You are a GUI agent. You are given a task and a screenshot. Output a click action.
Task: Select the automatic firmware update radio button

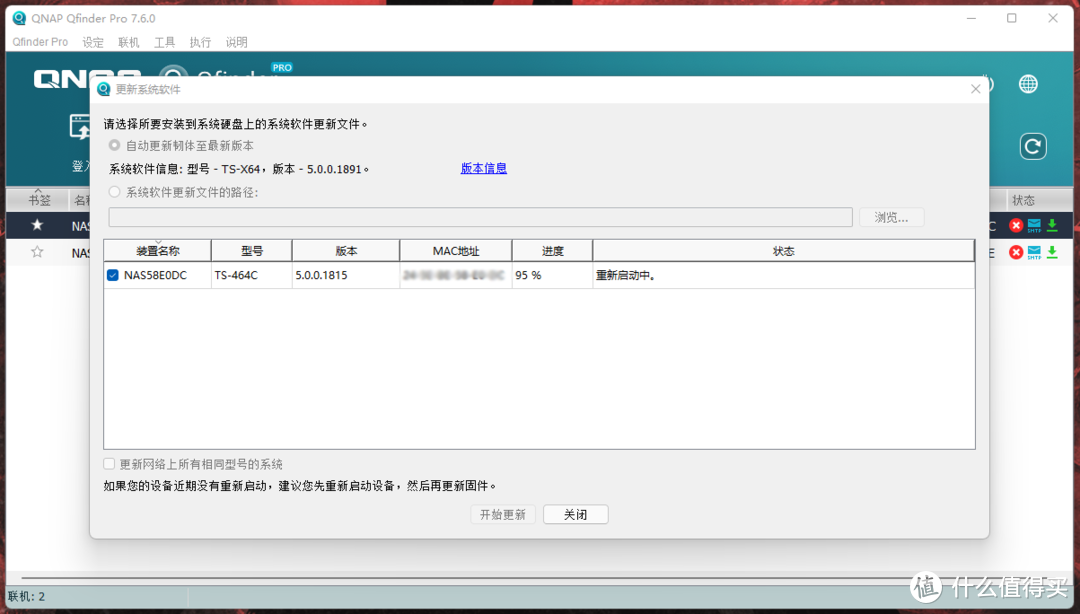click(x=113, y=145)
